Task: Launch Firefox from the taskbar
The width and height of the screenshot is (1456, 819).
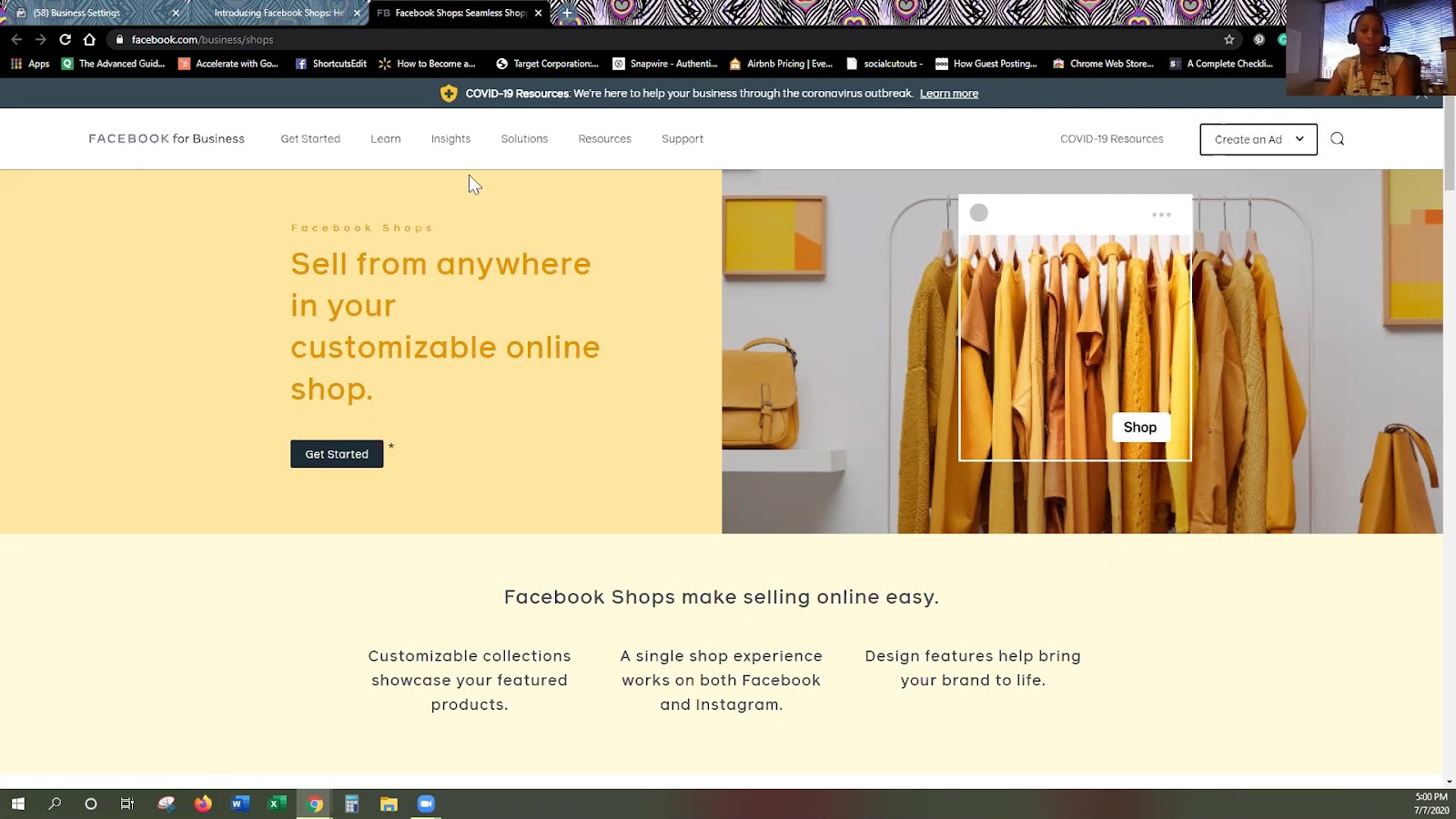Action: pos(203,804)
